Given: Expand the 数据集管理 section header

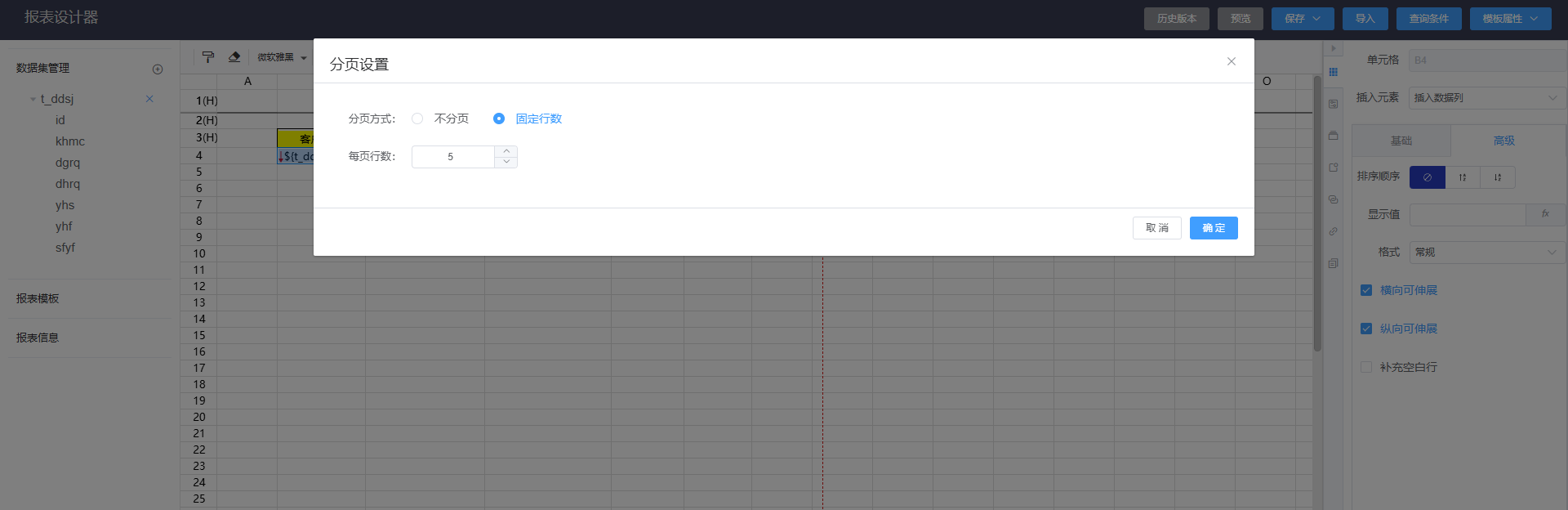Looking at the screenshot, I should [43, 69].
